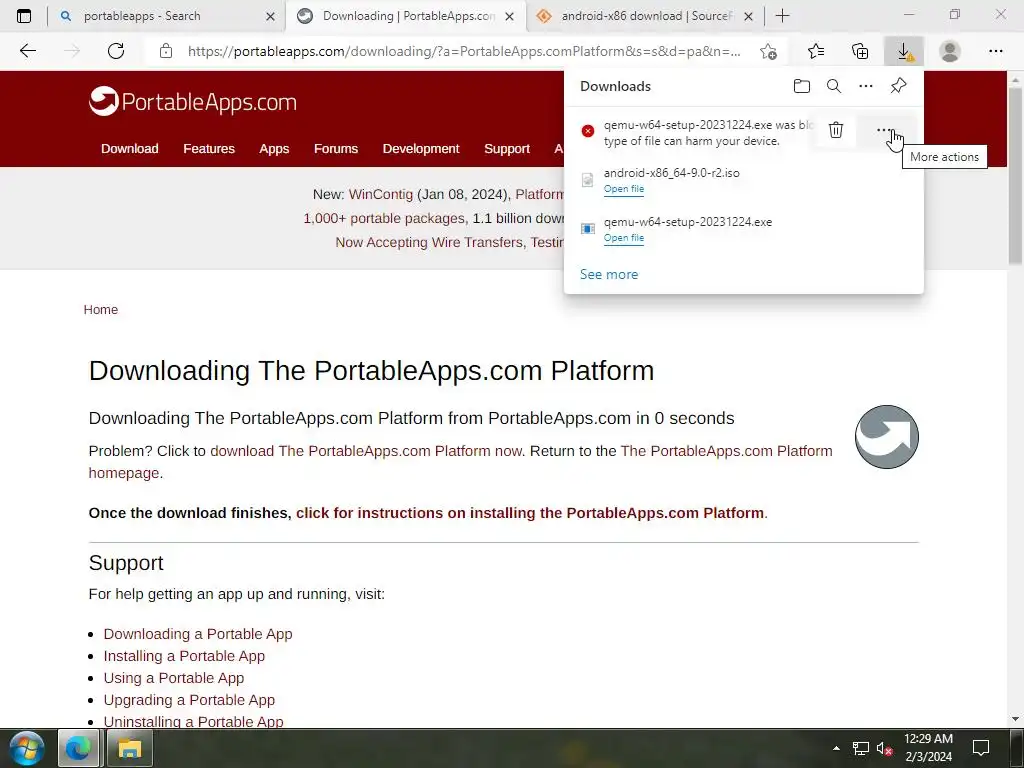
Task: Click android-x86_64-9.0-r2.iso filename
Action: (x=671, y=173)
